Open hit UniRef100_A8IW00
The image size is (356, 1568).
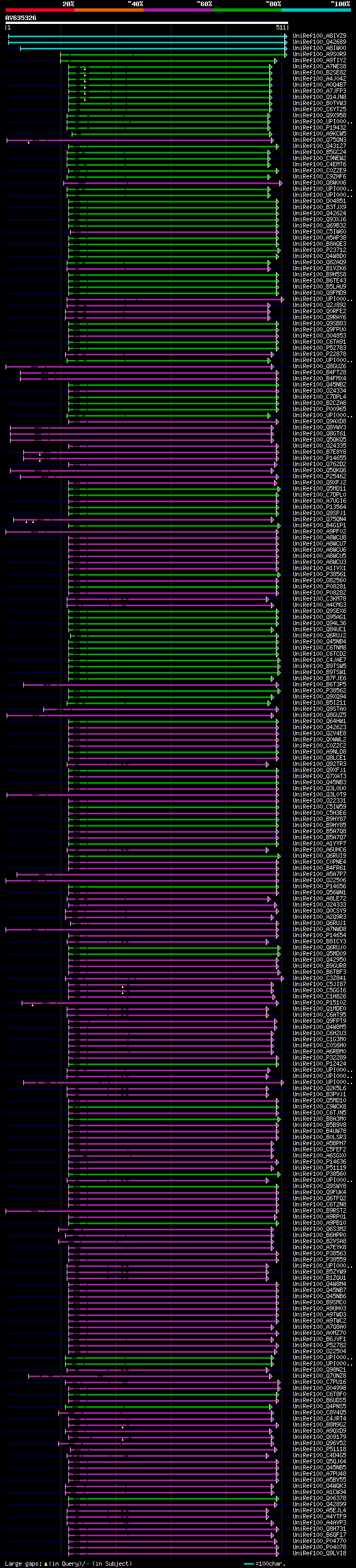point(319,48)
